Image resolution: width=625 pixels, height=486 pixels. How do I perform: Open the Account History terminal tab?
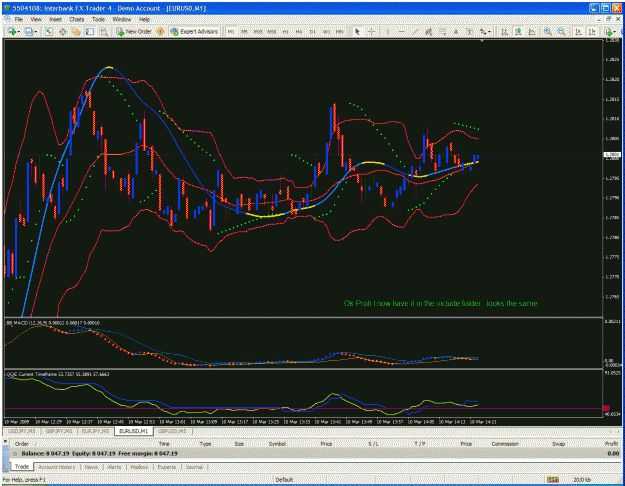click(x=57, y=467)
